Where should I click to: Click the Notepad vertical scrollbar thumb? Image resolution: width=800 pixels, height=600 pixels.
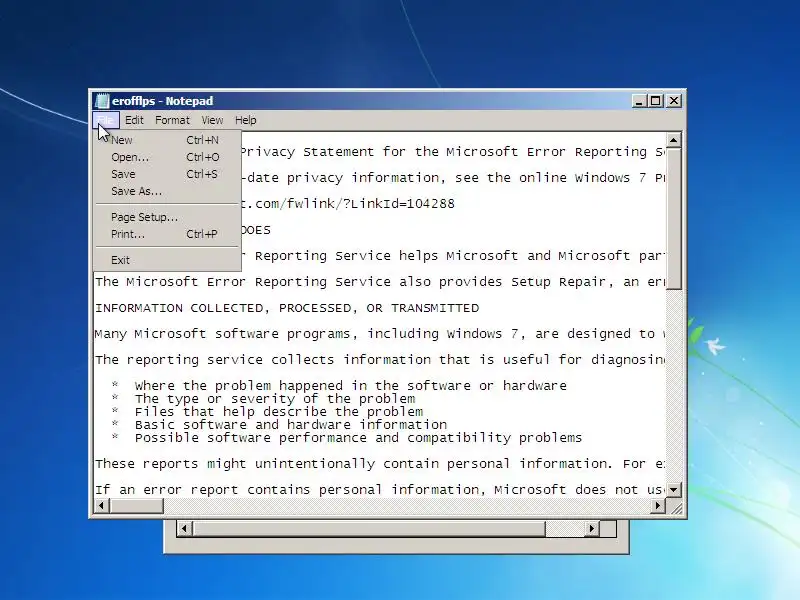673,219
